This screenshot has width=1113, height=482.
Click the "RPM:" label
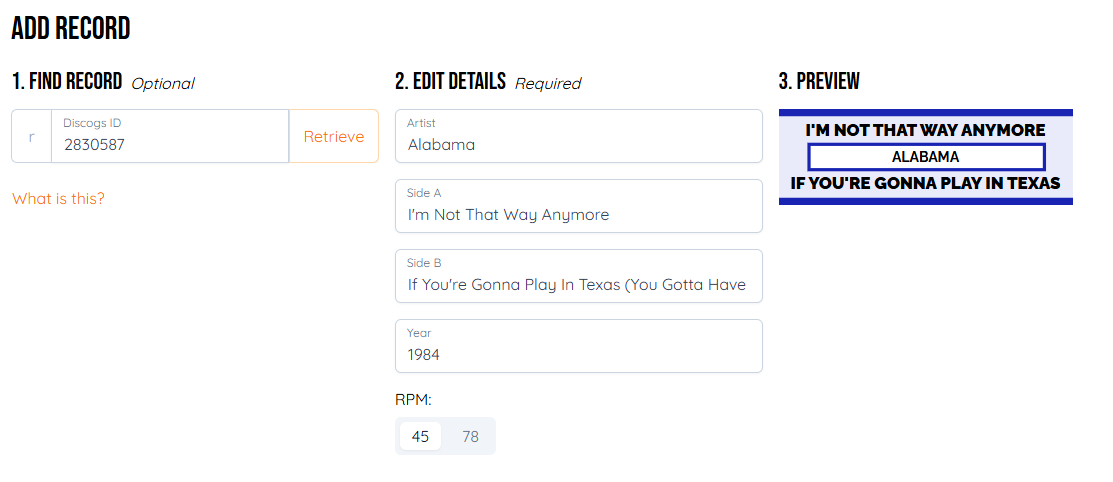click(413, 400)
